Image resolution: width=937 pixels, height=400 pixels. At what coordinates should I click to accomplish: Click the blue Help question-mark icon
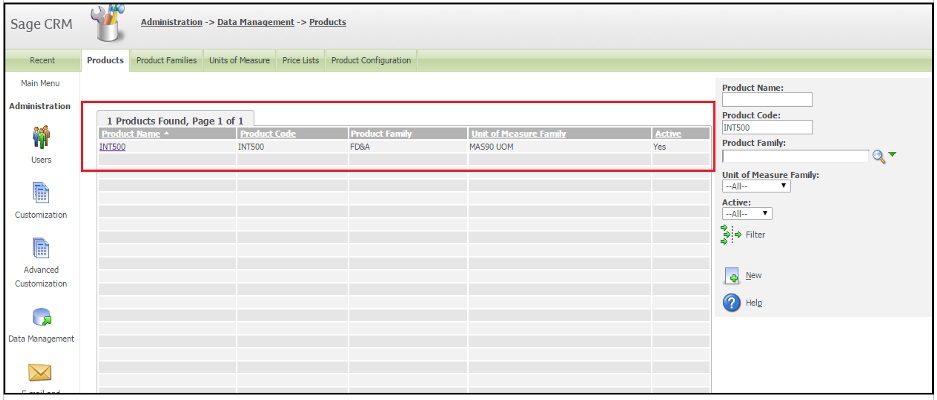click(x=731, y=303)
